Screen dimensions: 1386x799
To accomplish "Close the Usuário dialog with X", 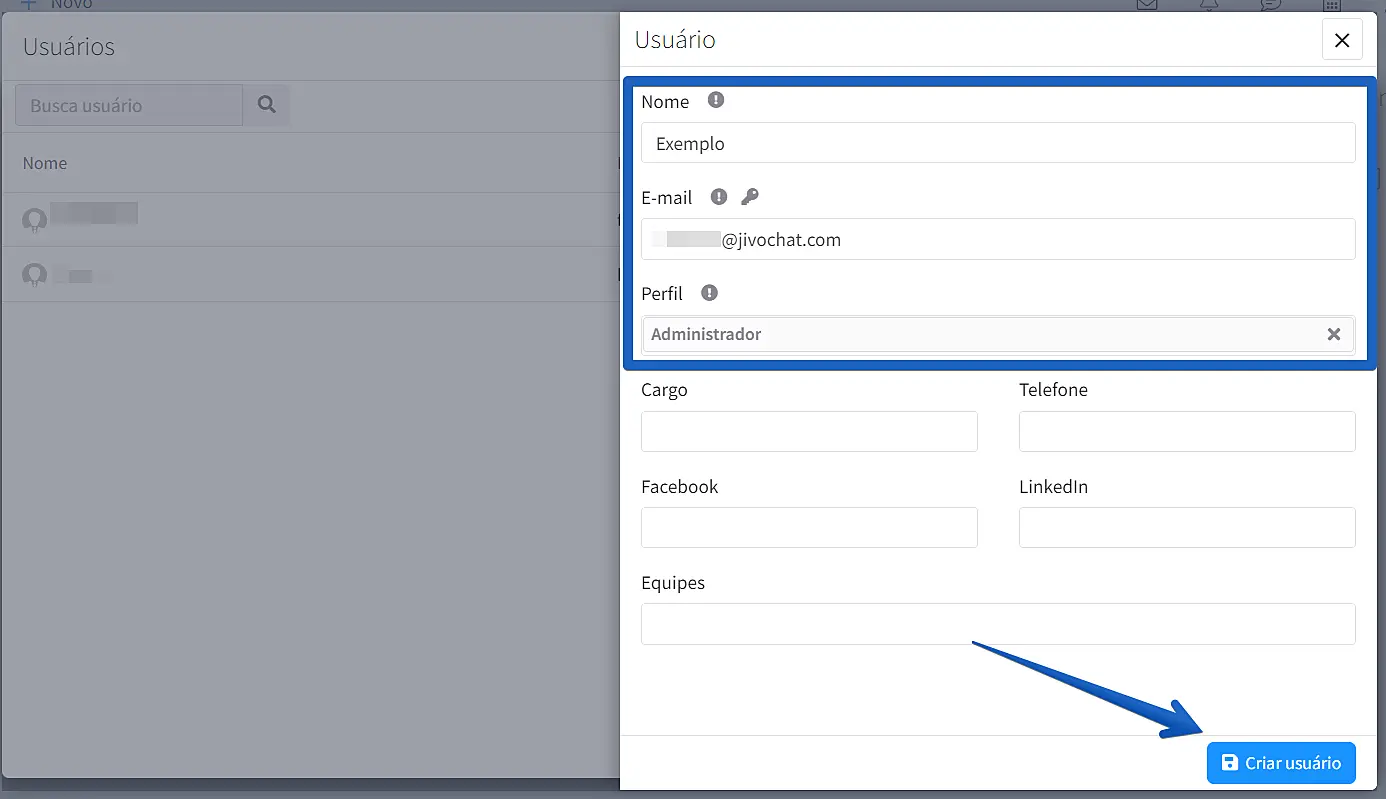I will 1341,40.
